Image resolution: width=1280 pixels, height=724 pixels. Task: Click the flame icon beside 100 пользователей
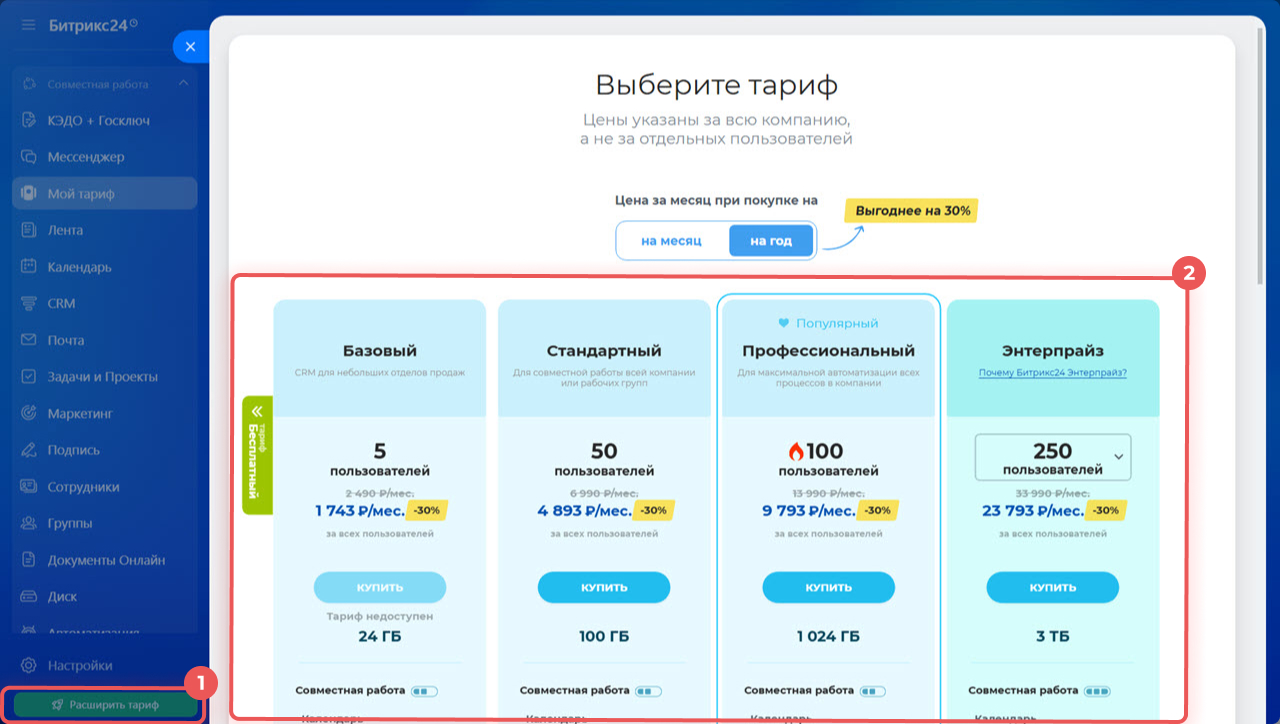click(x=796, y=451)
